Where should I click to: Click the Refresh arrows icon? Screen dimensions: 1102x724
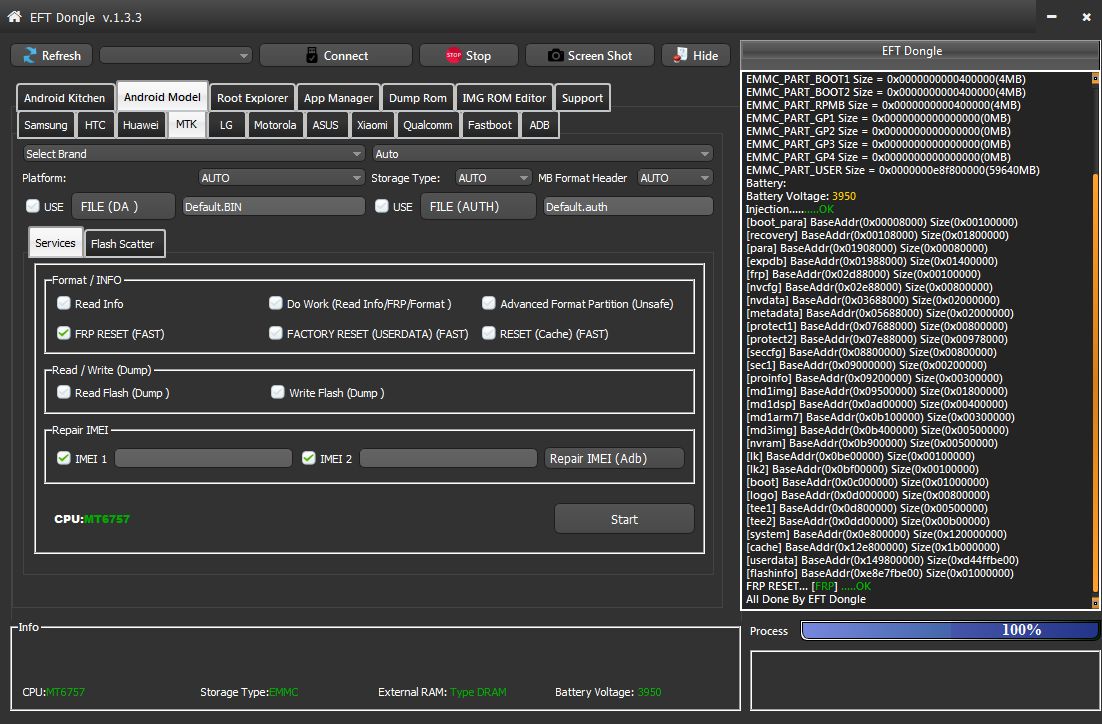tap(30, 56)
